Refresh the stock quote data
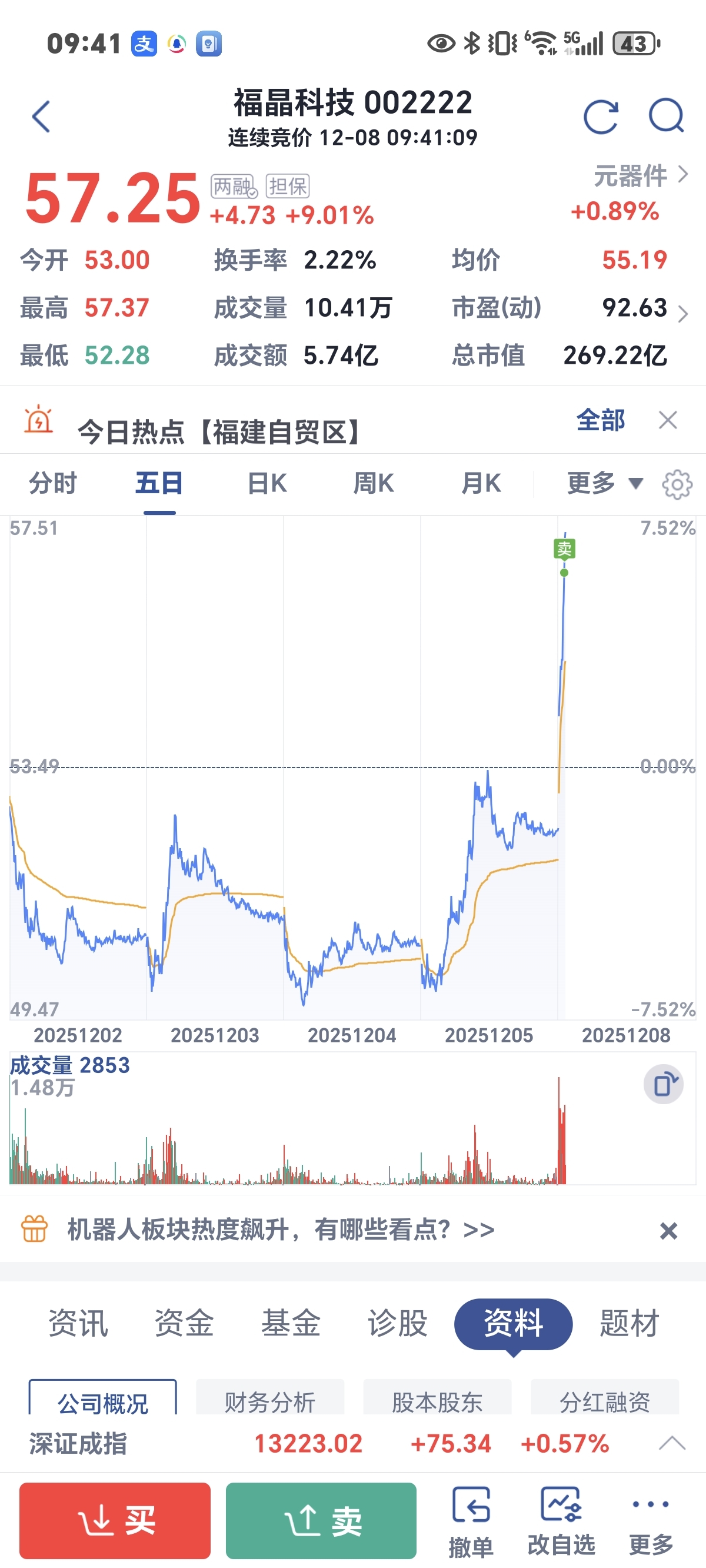 click(x=601, y=117)
